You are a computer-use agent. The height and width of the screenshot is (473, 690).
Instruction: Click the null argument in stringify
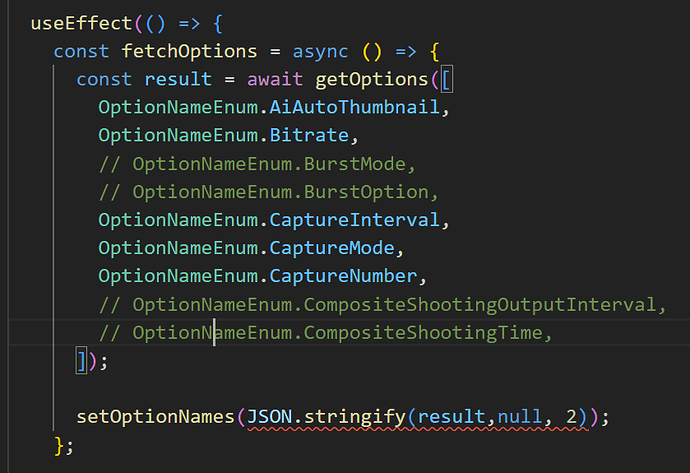coord(520,417)
